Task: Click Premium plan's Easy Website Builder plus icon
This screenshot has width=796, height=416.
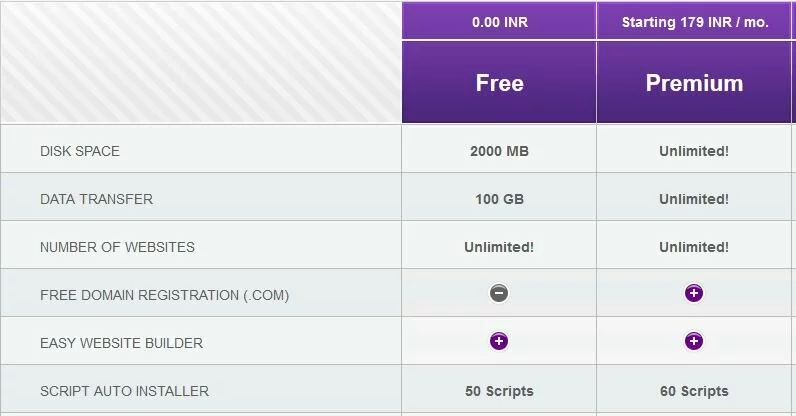Action: pos(693,341)
